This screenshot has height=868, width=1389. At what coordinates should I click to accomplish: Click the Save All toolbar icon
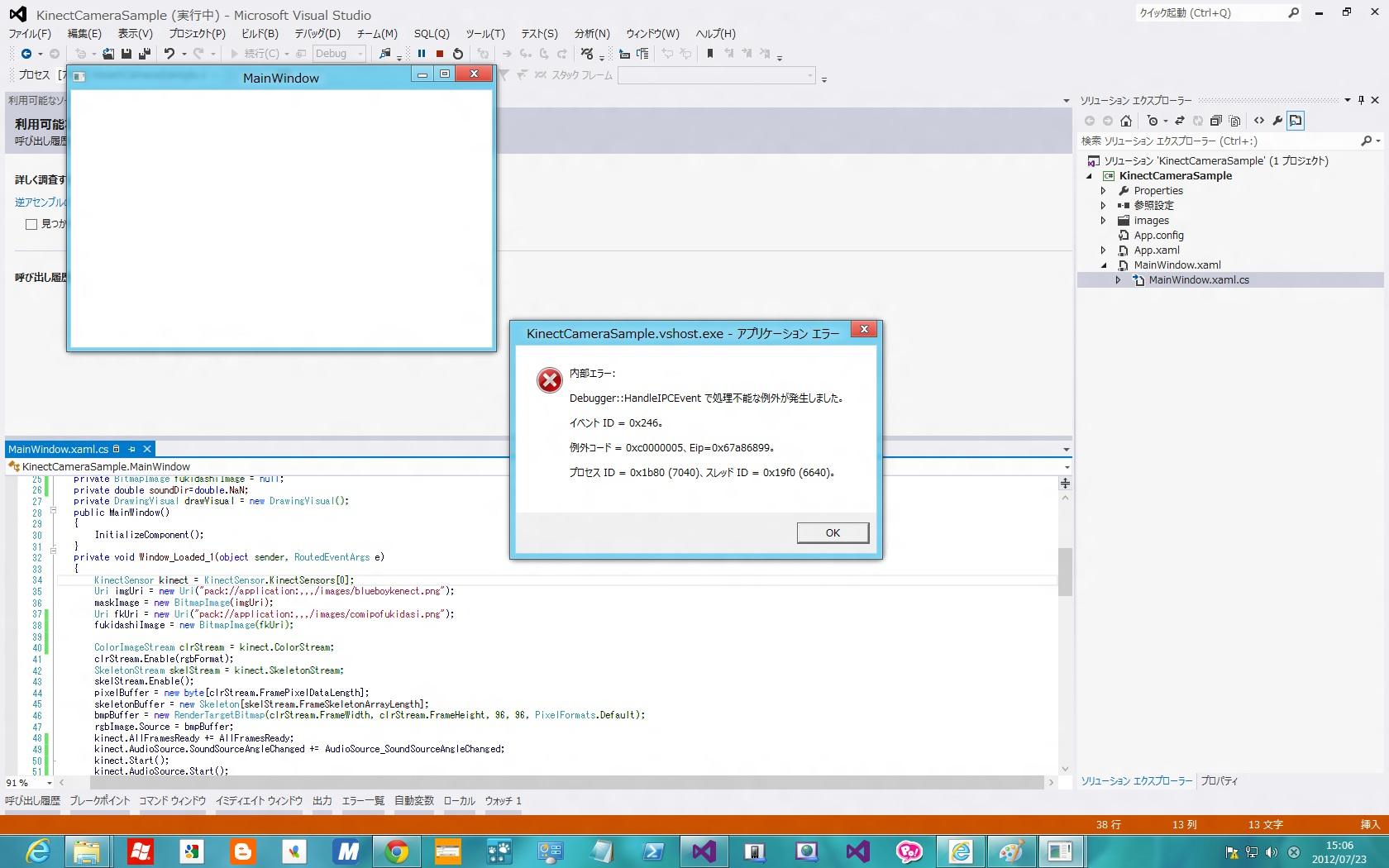145,54
